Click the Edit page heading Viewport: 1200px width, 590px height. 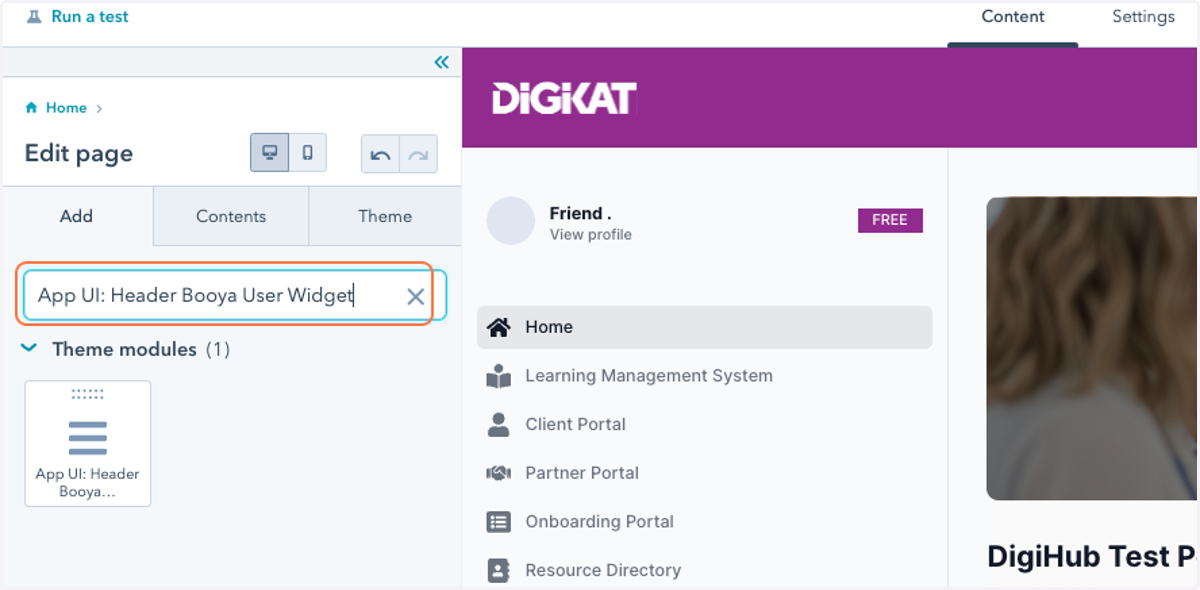point(79,153)
